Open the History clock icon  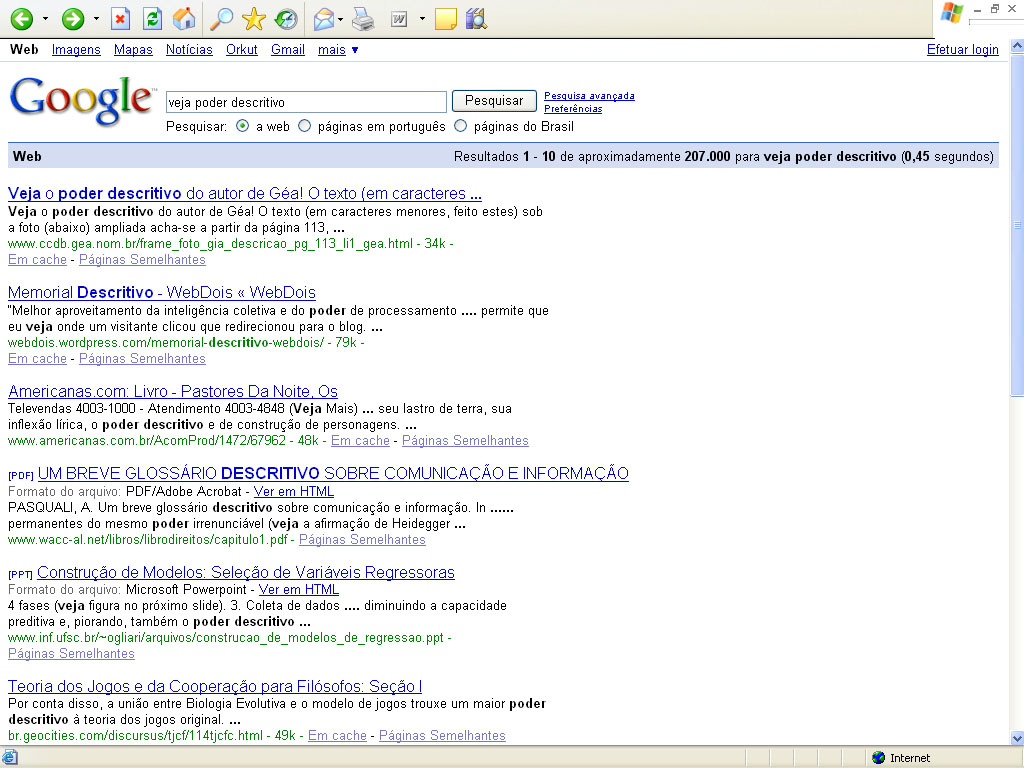coord(285,19)
